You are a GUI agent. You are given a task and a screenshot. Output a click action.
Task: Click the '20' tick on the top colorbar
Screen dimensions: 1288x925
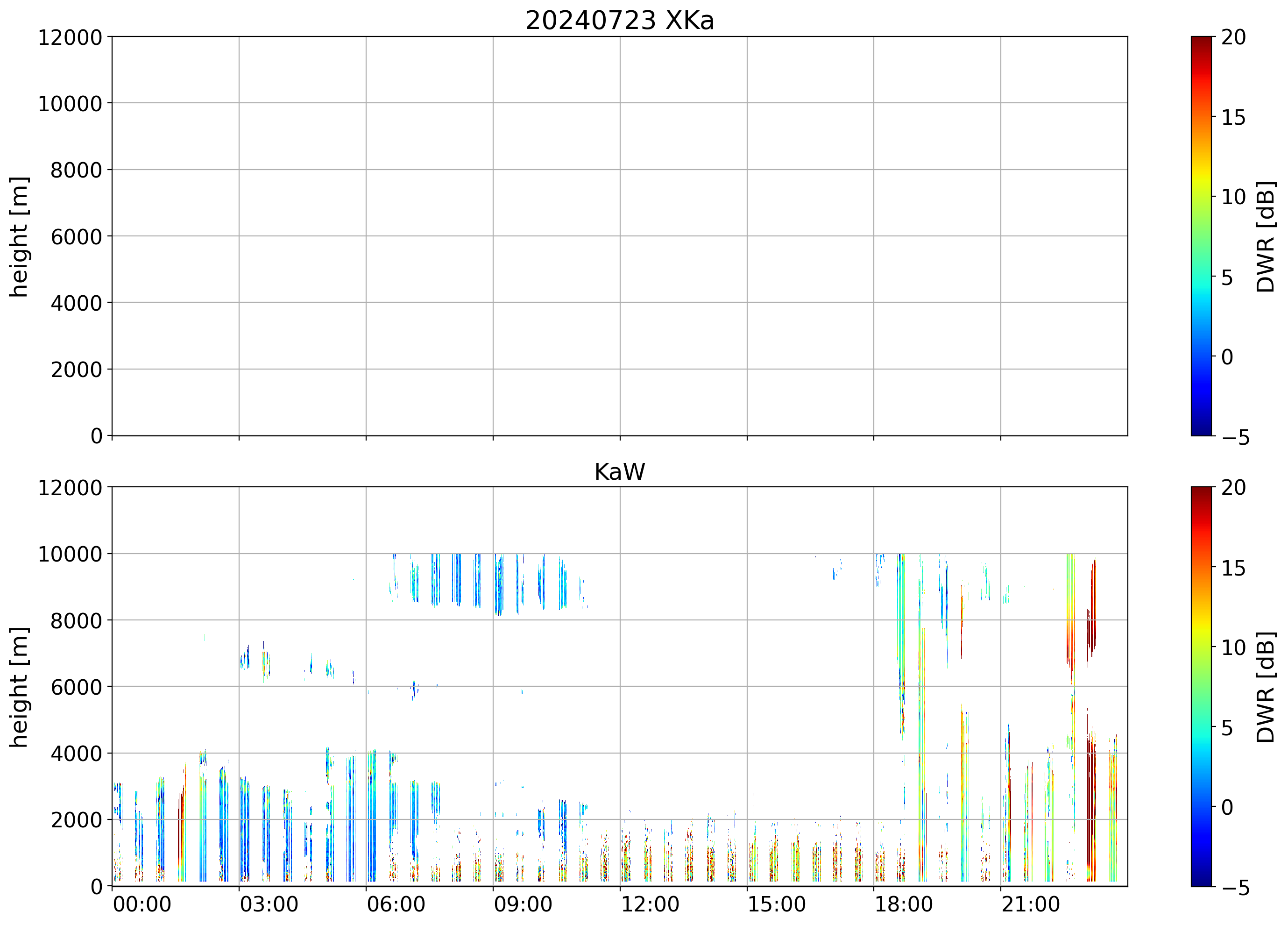(1233, 37)
